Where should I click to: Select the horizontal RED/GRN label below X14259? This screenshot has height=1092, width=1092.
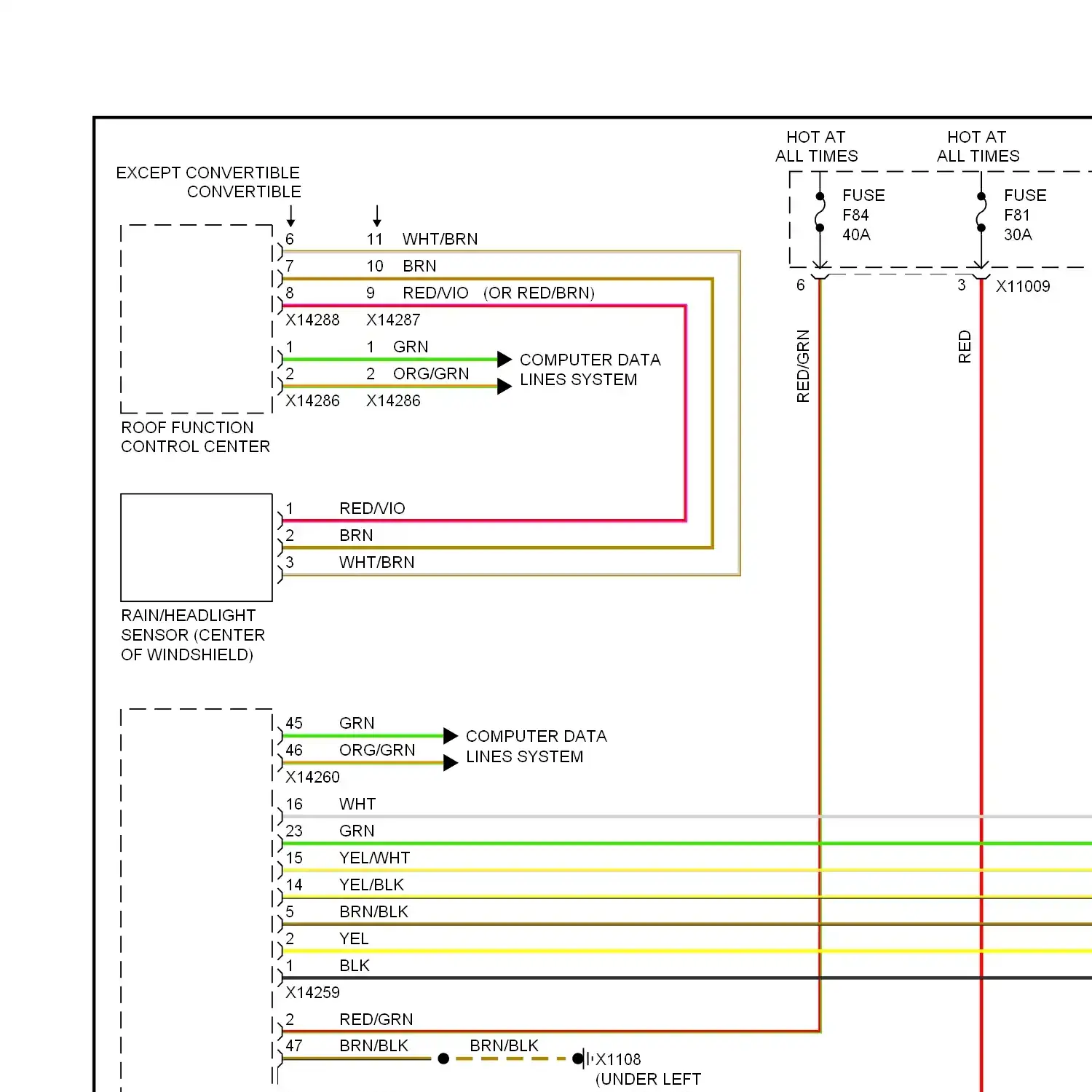[x=376, y=1019]
